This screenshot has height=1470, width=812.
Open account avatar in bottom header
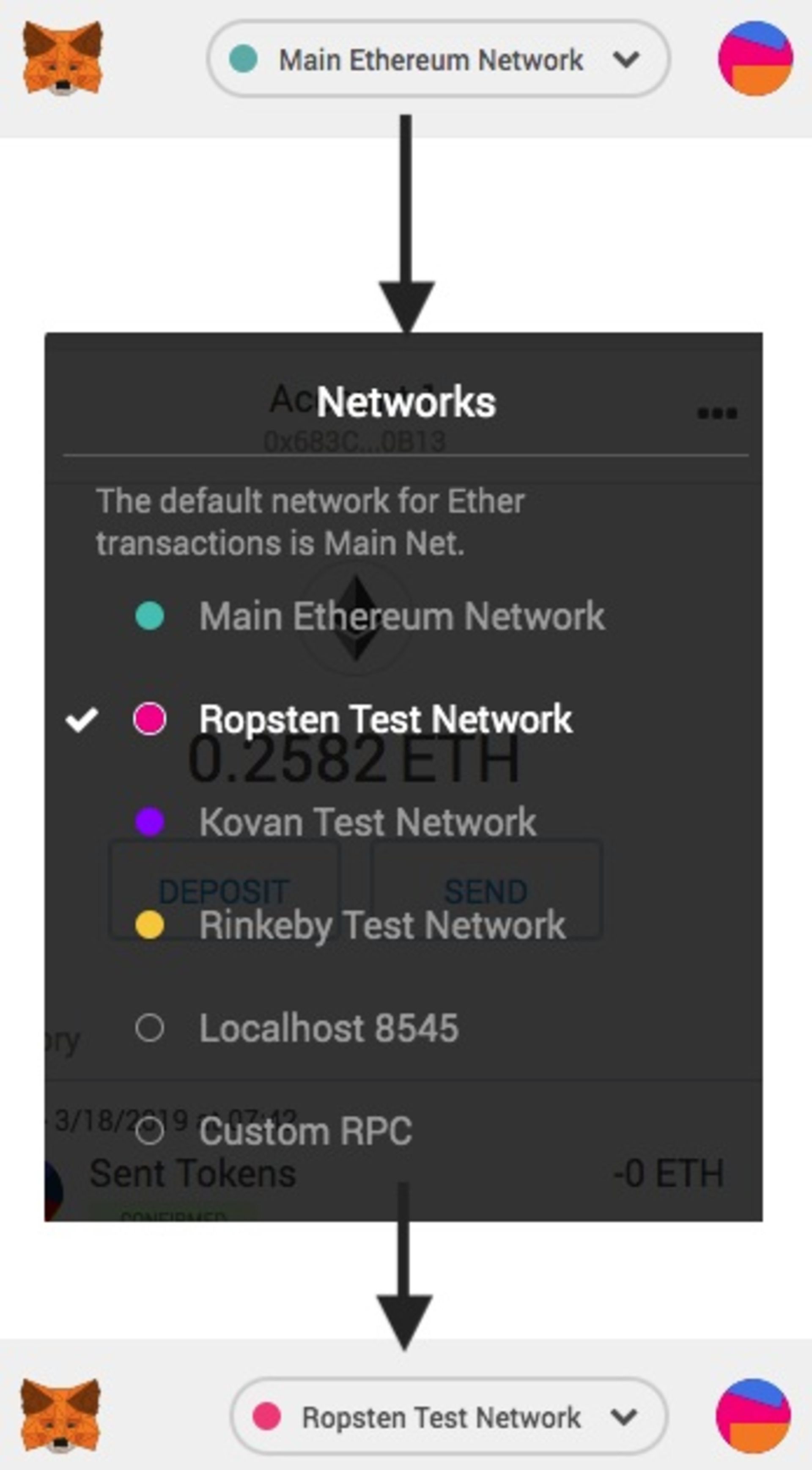(753, 1416)
